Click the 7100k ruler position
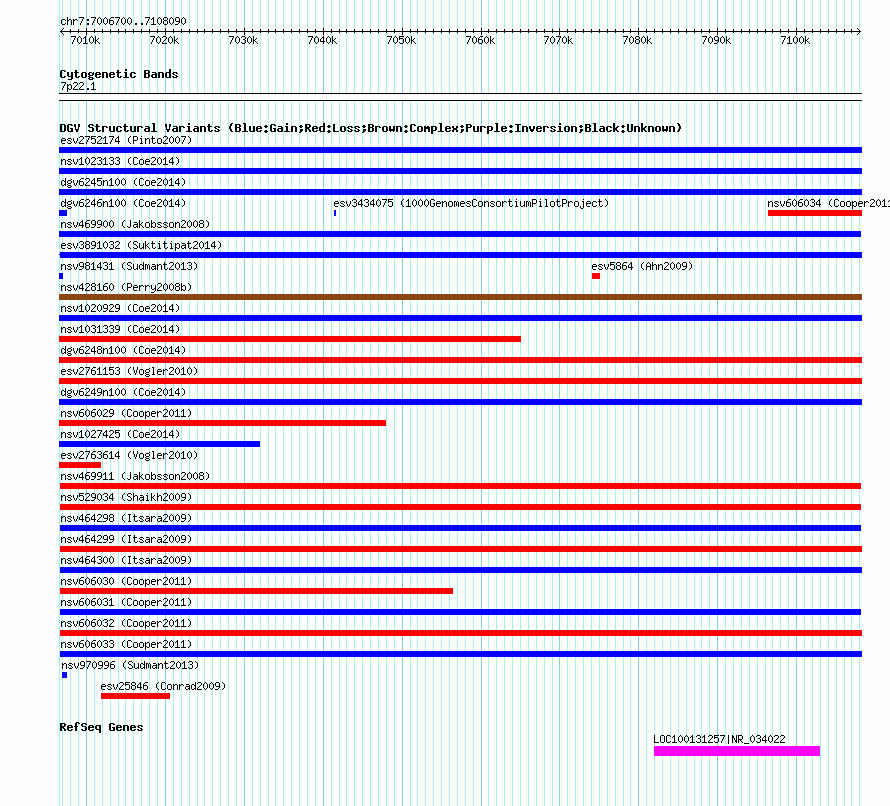Viewport: 890px width, 806px height. [x=795, y=40]
